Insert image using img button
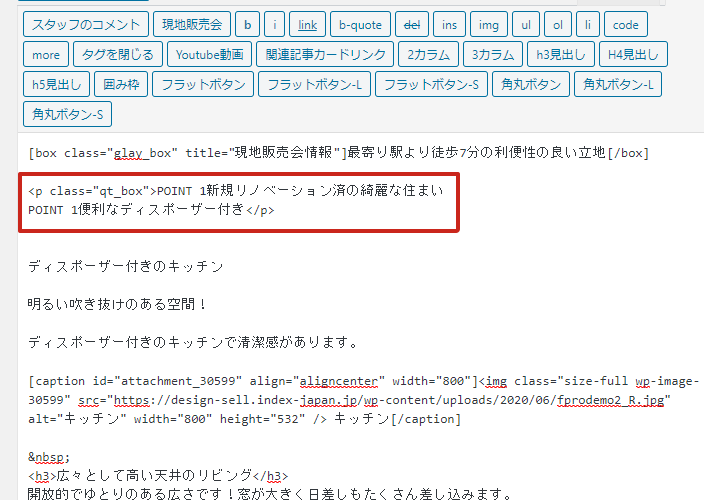 (488, 24)
